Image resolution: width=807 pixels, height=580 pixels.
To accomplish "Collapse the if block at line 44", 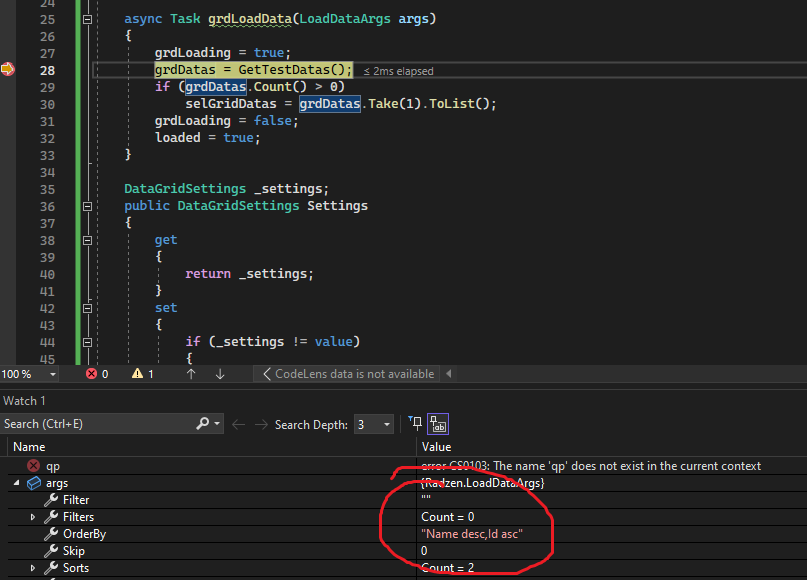I will tap(87, 342).
